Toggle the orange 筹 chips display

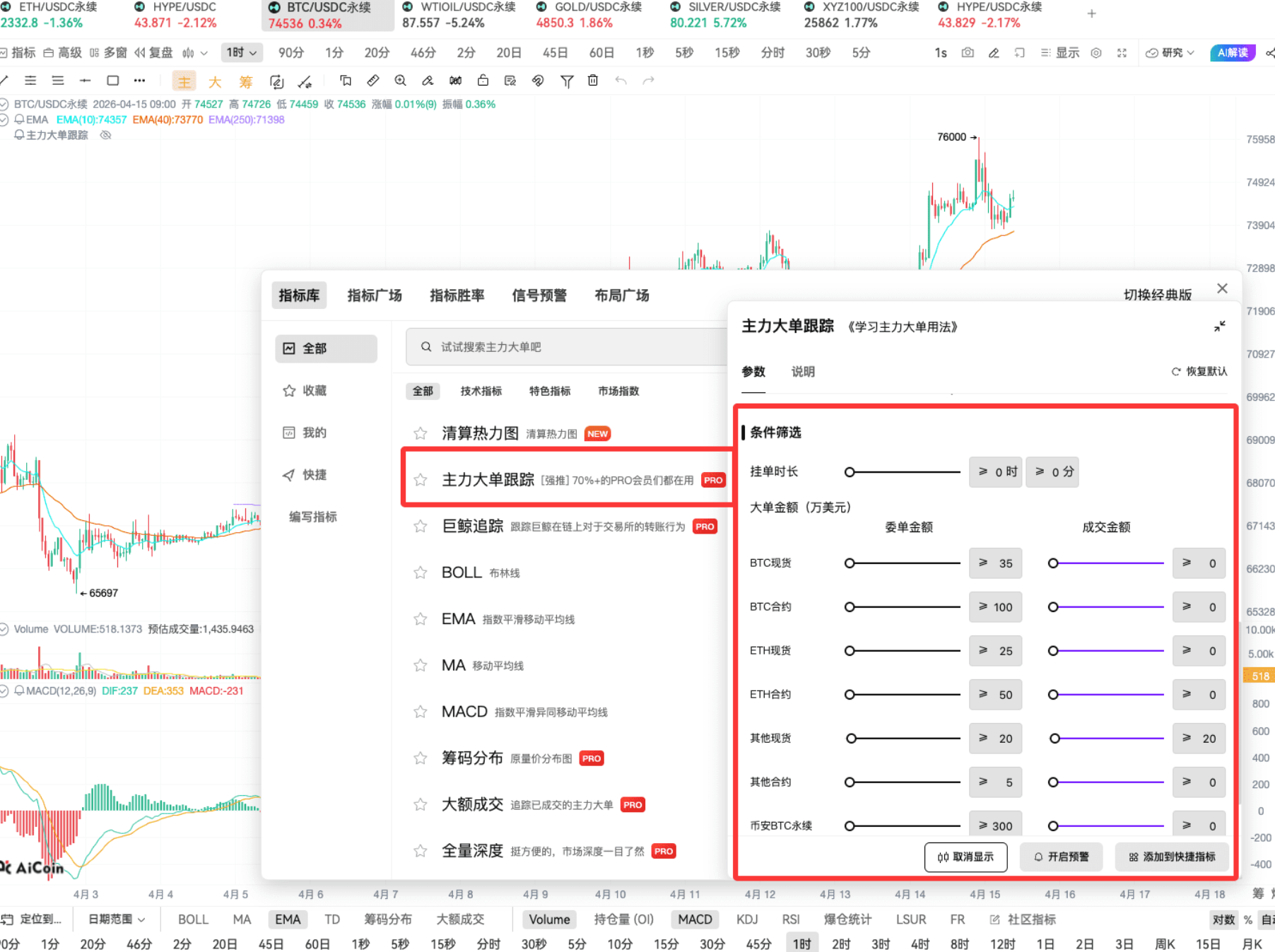pos(245,81)
